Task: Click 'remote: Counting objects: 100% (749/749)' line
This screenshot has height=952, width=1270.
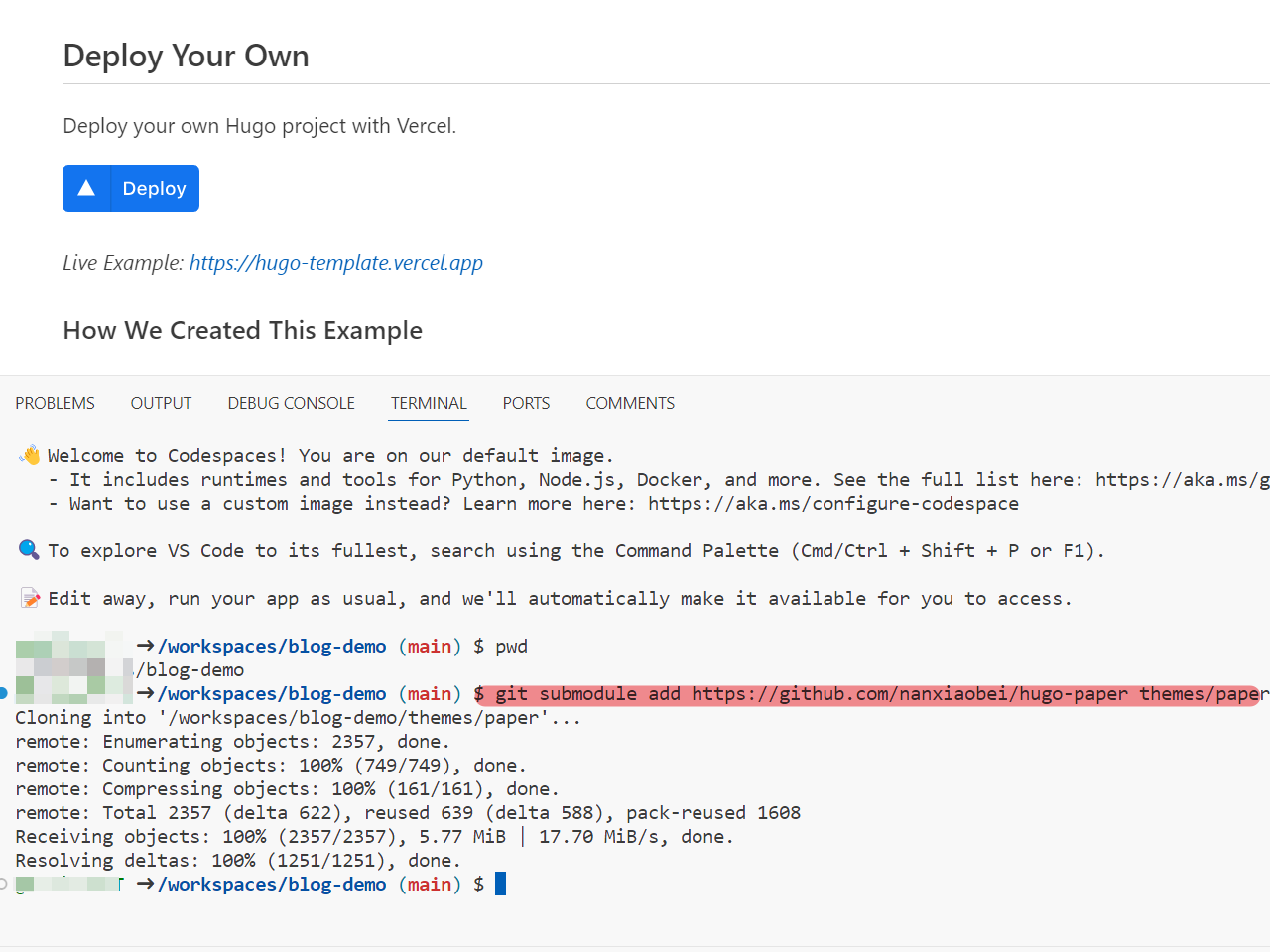Action: (271, 765)
